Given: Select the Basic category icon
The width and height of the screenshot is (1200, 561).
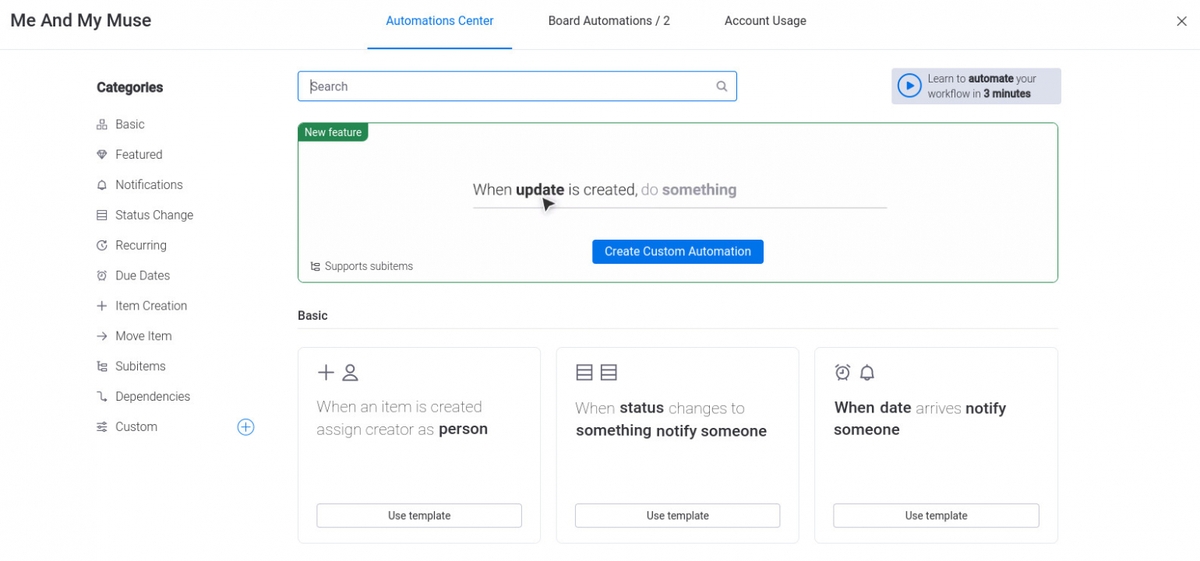Looking at the screenshot, I should point(101,125).
